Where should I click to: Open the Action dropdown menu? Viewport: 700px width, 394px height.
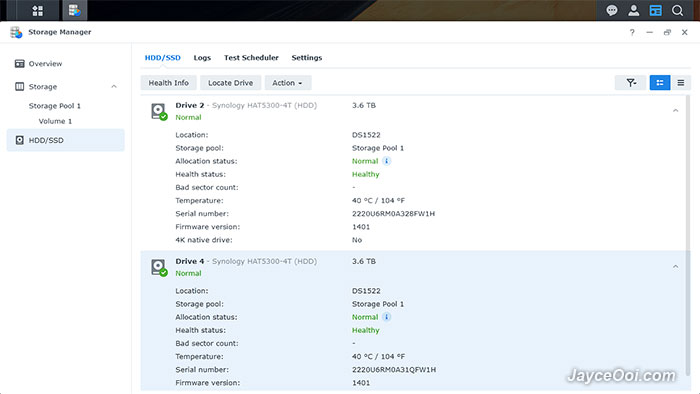click(x=288, y=83)
